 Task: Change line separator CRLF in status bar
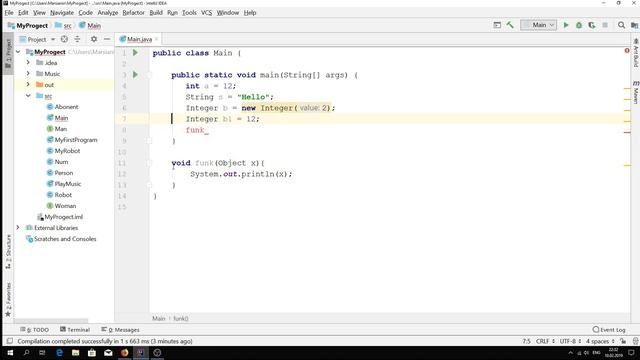[x=545, y=341]
